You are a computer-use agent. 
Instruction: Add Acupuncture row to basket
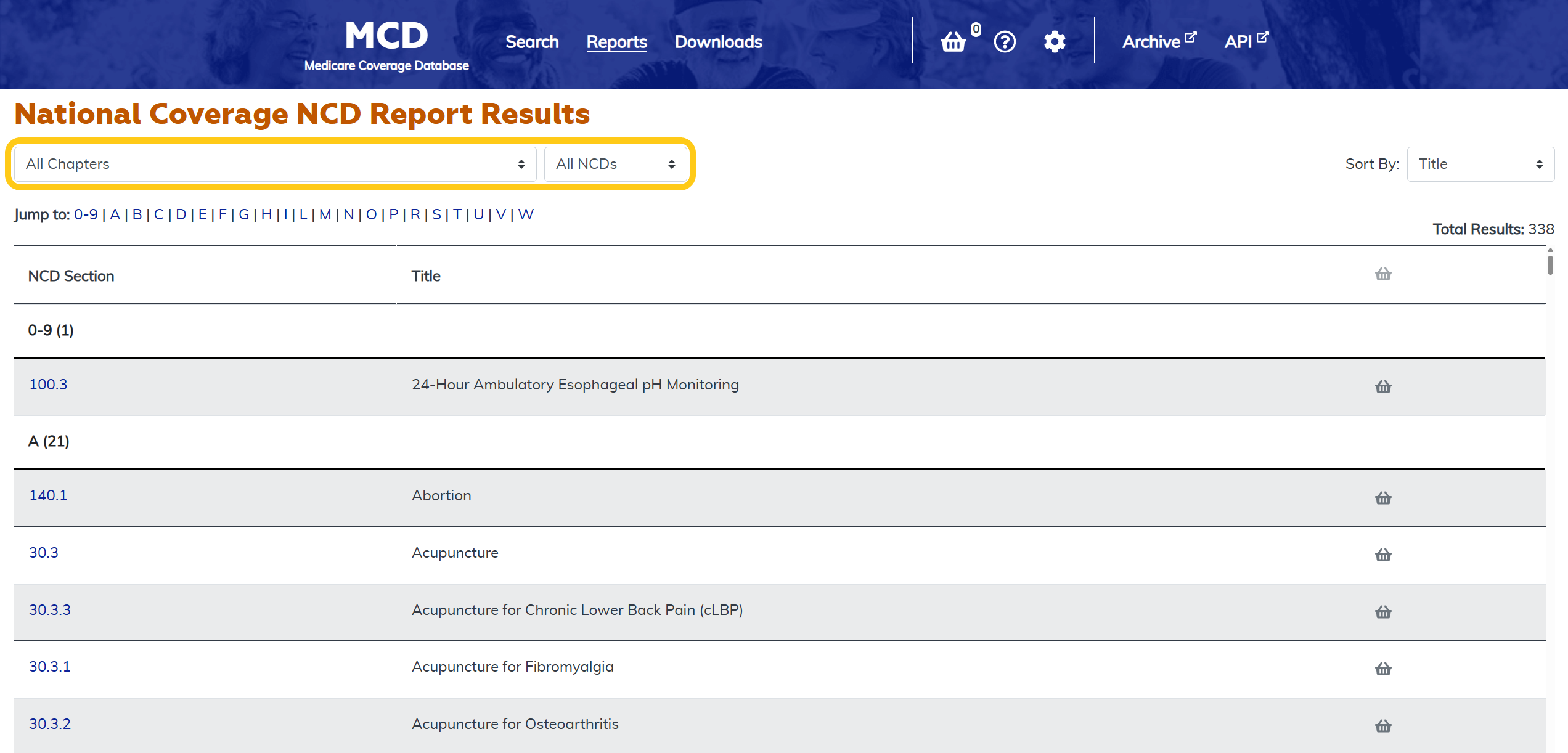(1383, 555)
